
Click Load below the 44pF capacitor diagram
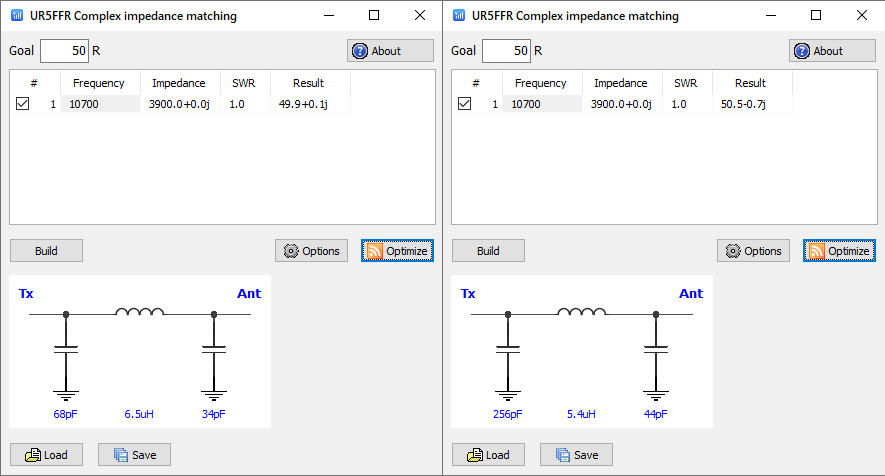pyautogui.click(x=488, y=455)
